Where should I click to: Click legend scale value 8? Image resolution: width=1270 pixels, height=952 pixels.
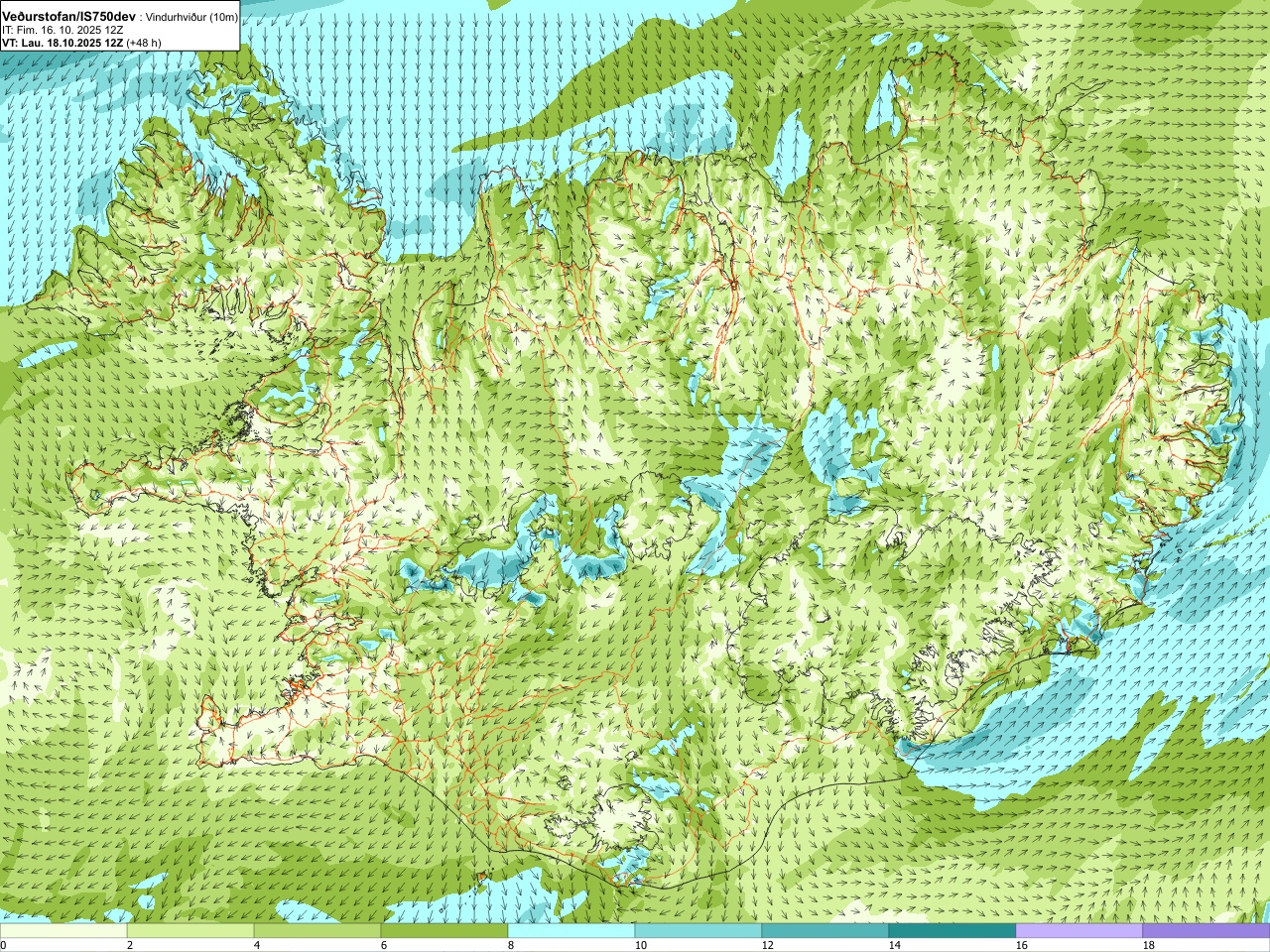click(x=511, y=945)
